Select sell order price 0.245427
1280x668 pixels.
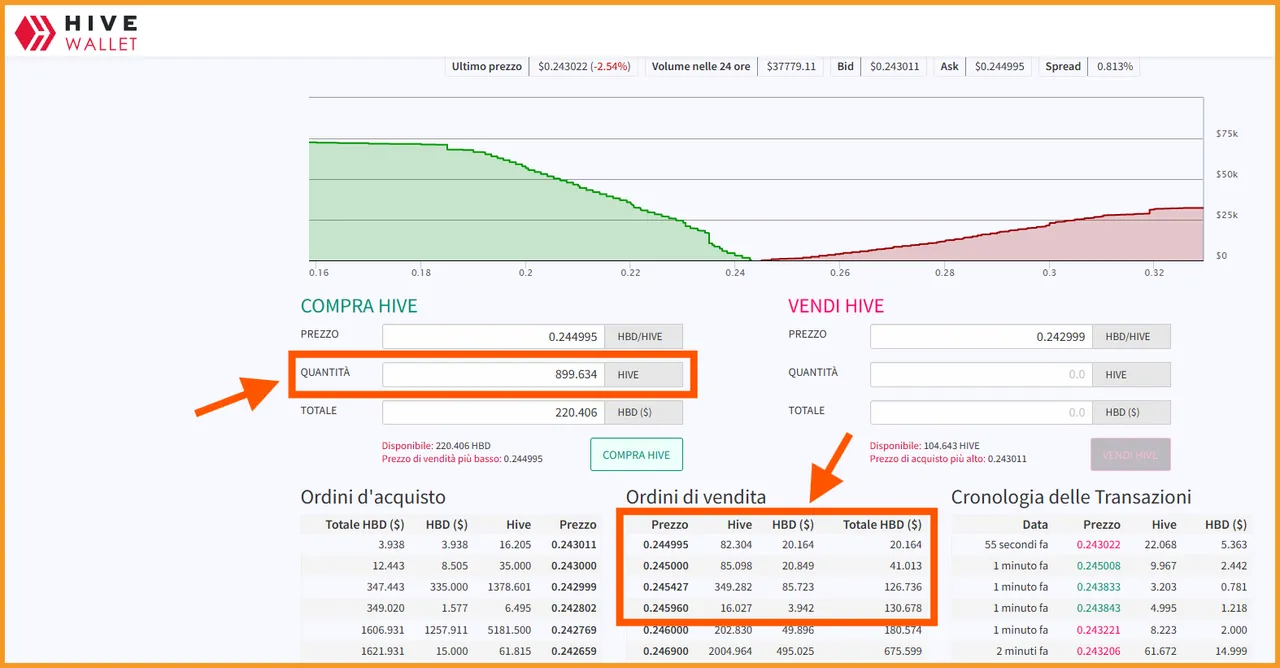click(x=666, y=587)
